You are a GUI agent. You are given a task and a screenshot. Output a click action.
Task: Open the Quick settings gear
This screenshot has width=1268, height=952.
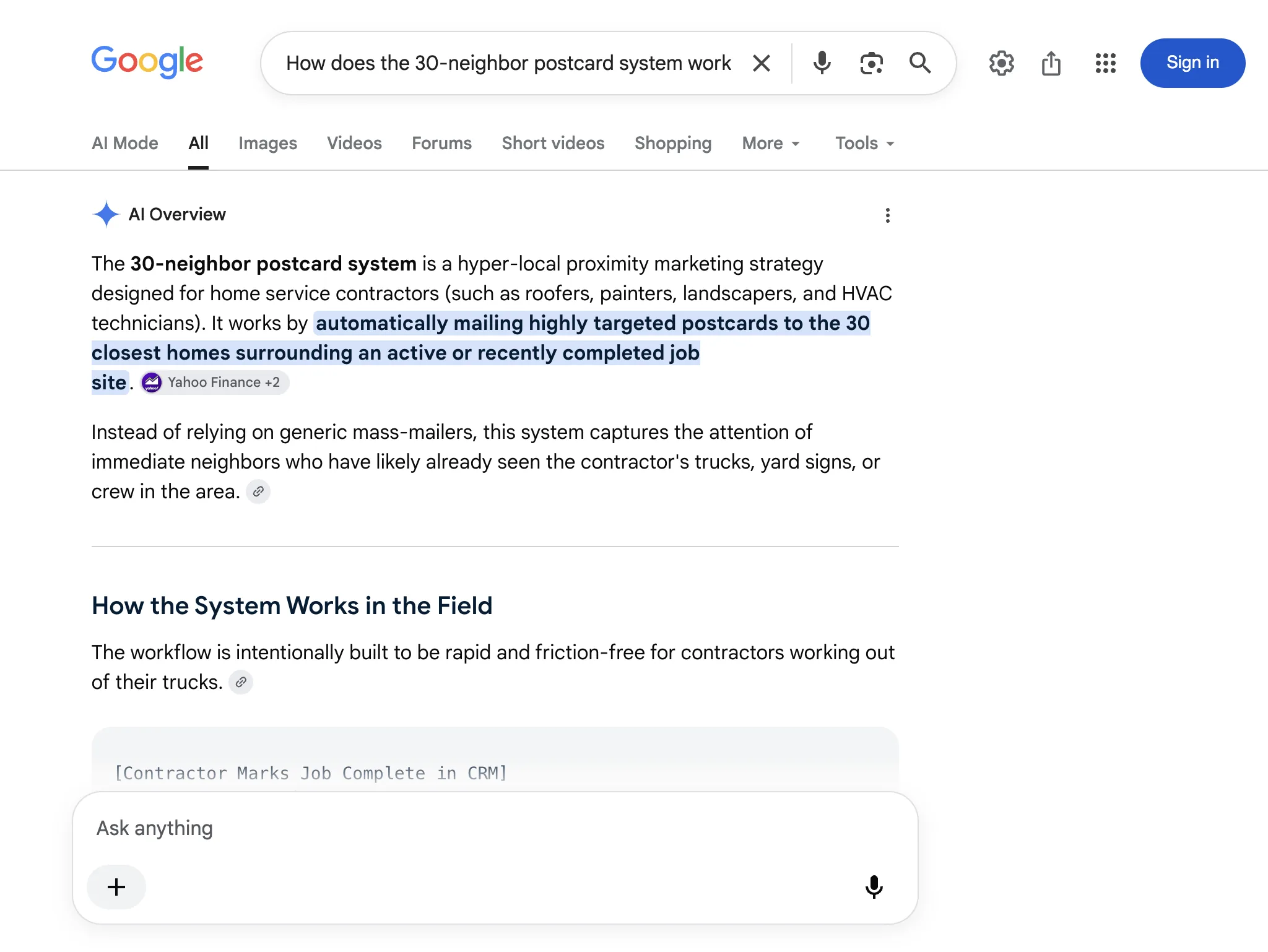(1001, 63)
